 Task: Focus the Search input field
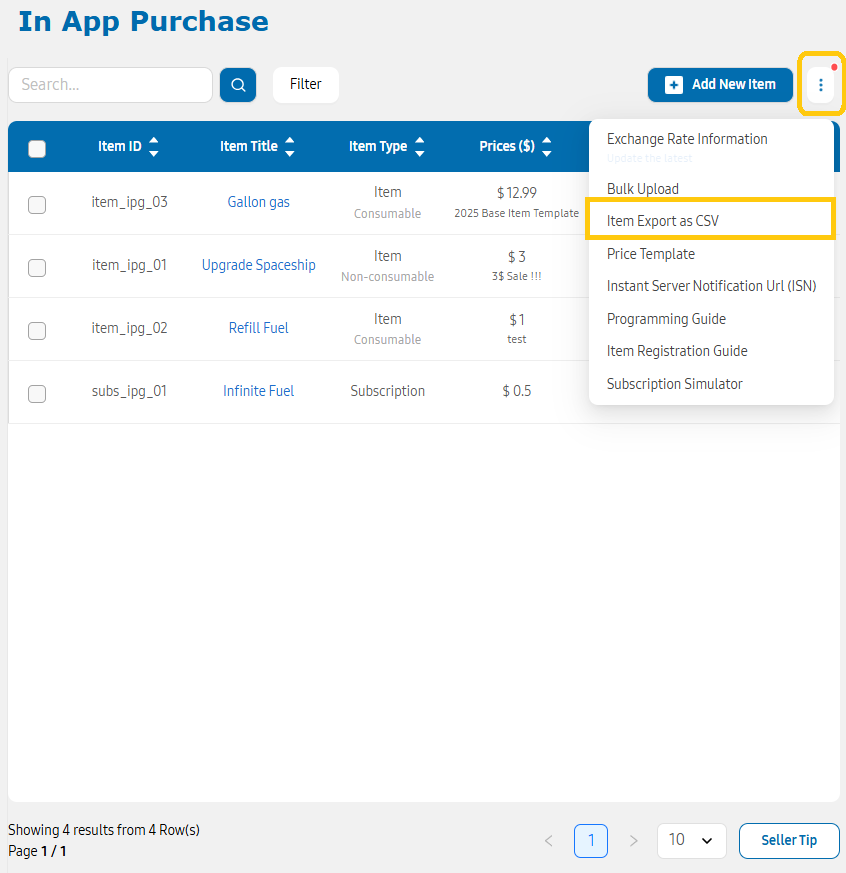pos(110,85)
